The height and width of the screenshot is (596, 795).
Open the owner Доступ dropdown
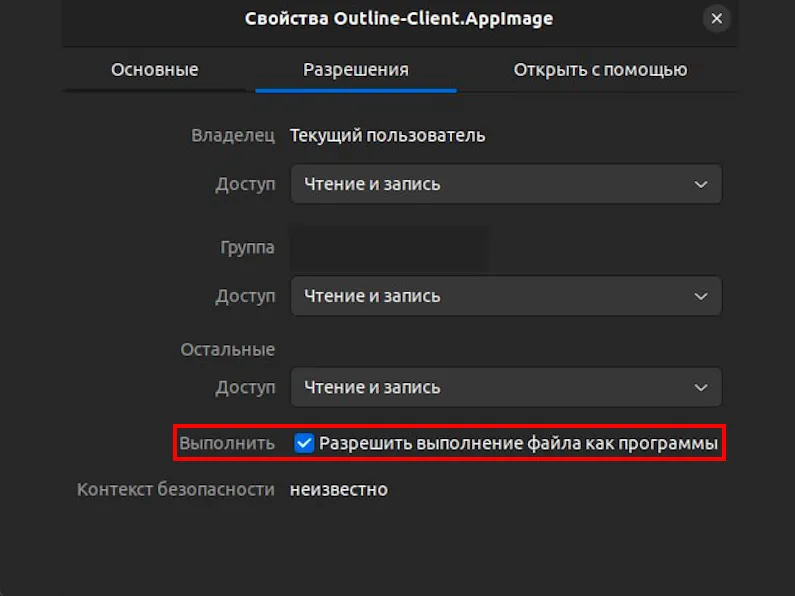point(506,184)
